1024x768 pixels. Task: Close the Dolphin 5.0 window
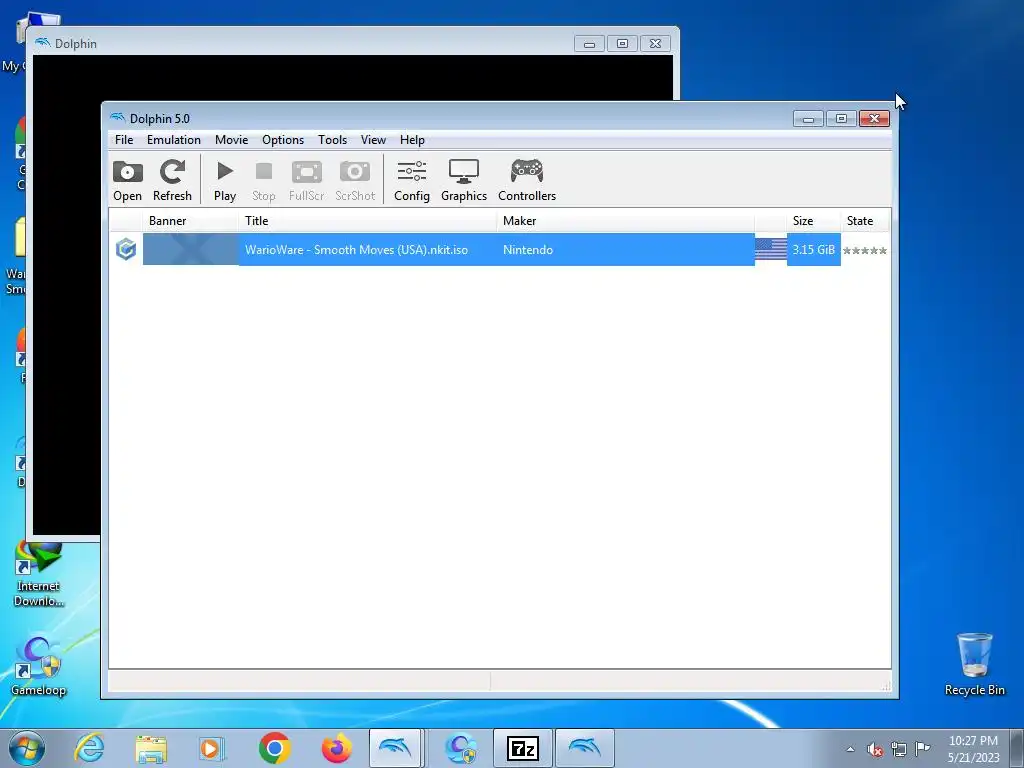tap(874, 118)
